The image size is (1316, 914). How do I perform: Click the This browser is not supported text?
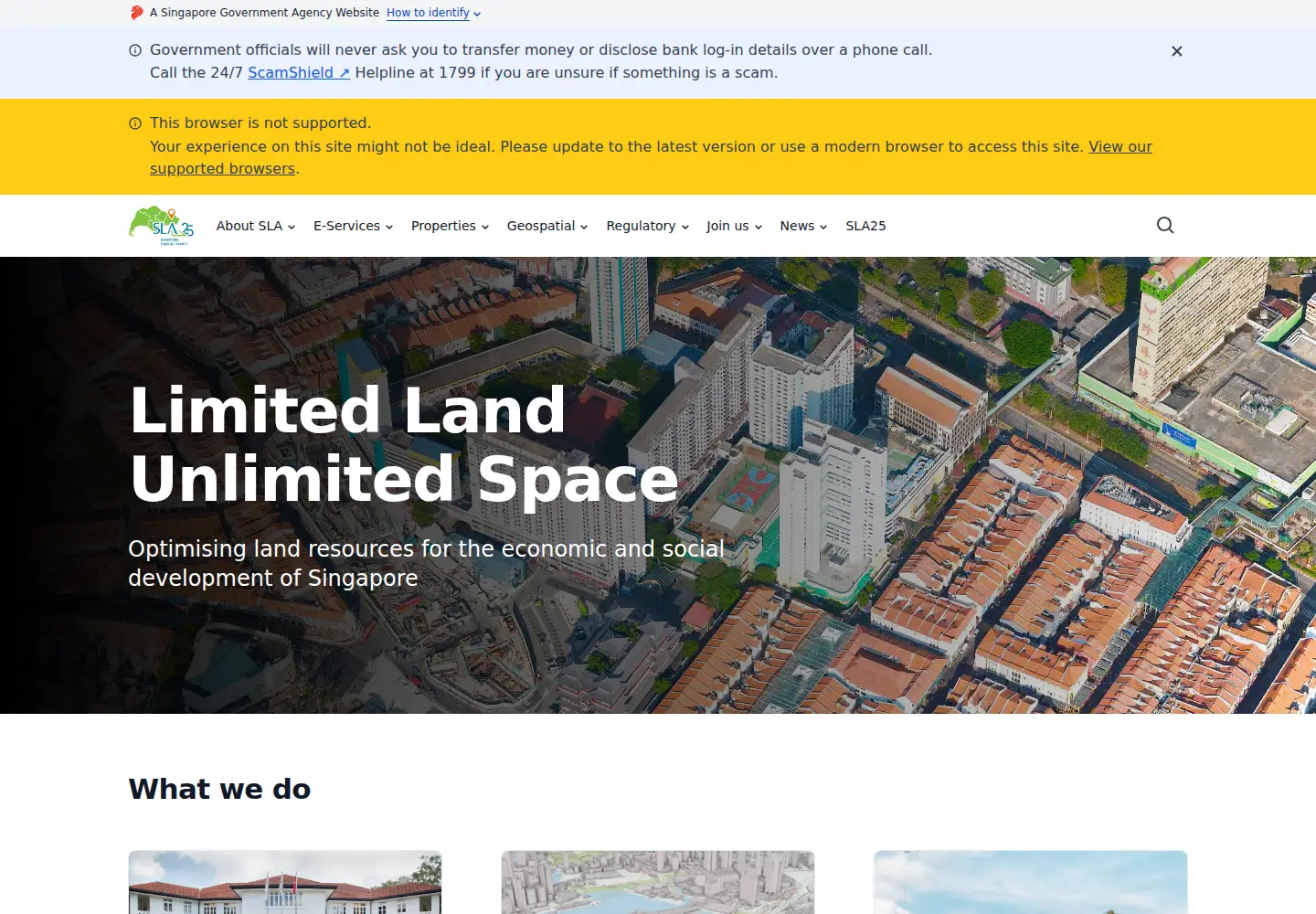pos(260,123)
